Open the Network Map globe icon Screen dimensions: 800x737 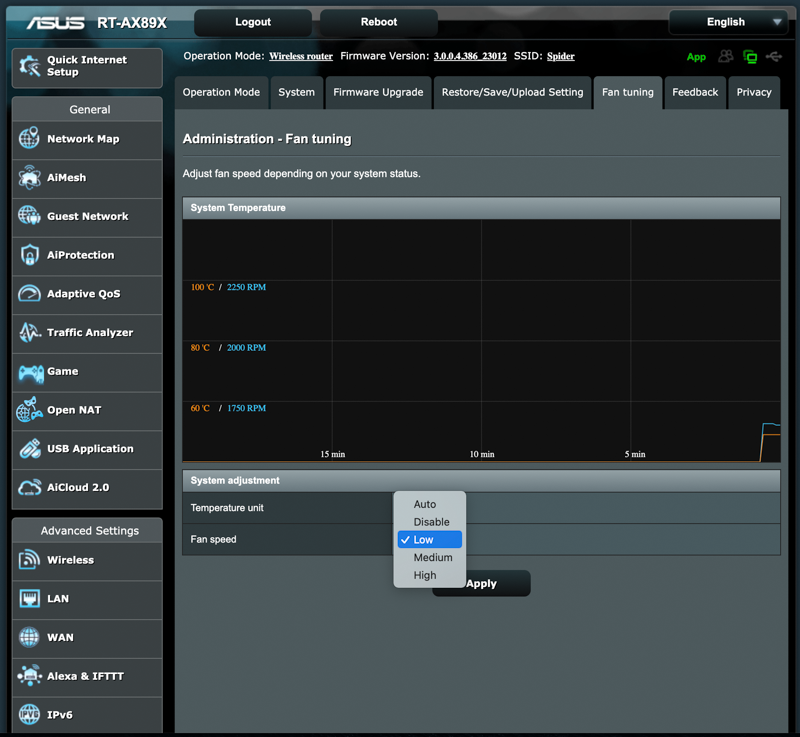29,138
